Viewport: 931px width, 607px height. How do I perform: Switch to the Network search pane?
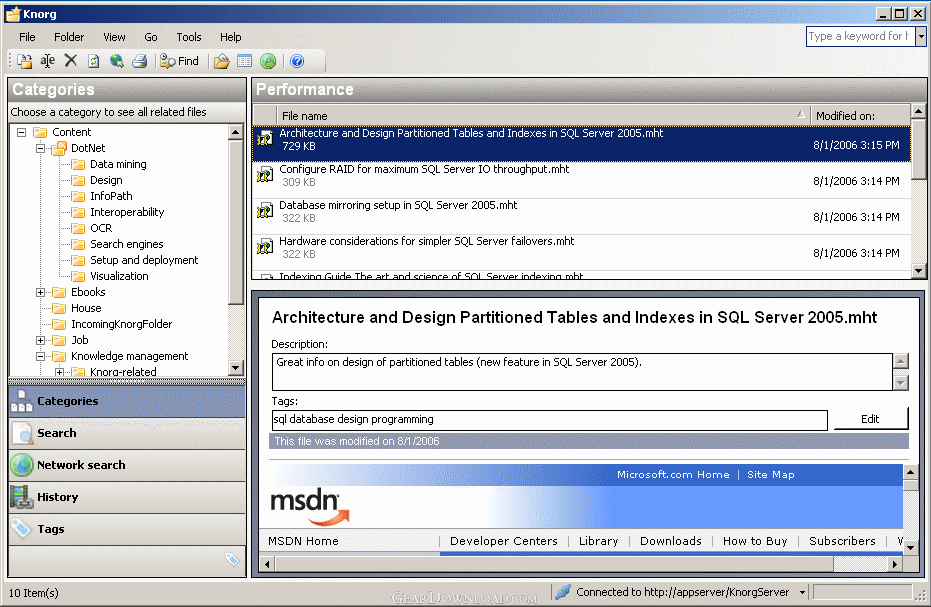[127, 465]
